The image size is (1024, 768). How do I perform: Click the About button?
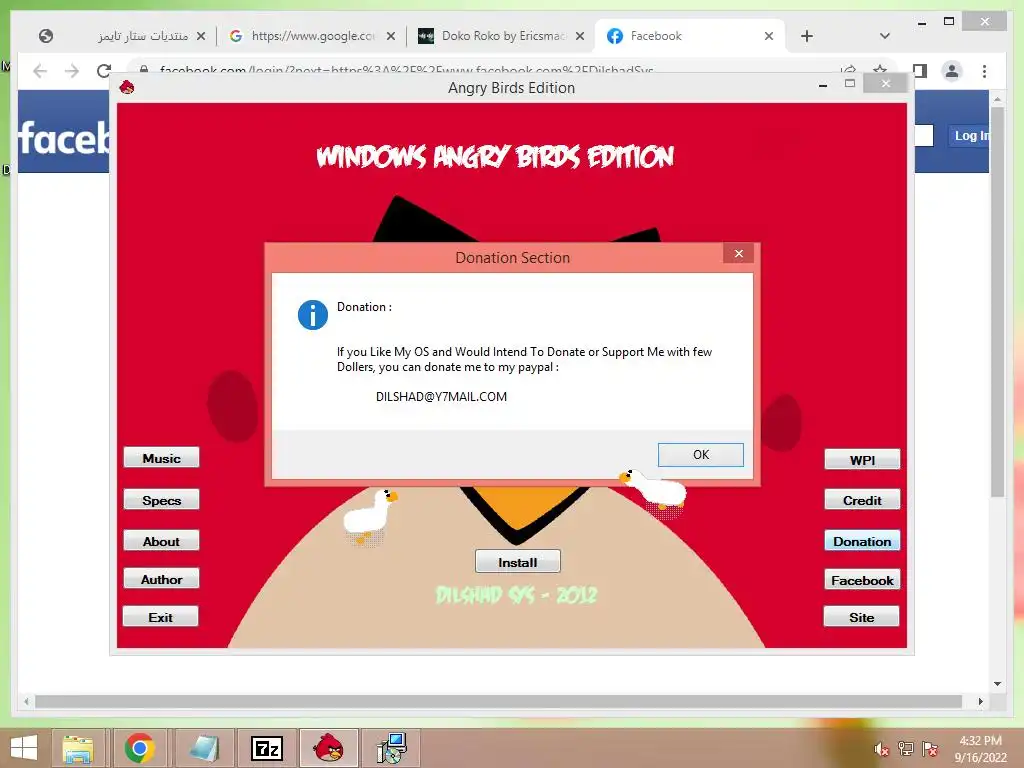(161, 541)
